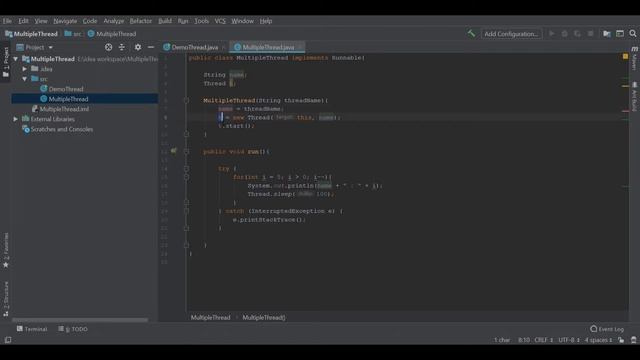640x360 pixels.
Task: Select the MultipleThread.java editor tab
Action: tap(268, 47)
